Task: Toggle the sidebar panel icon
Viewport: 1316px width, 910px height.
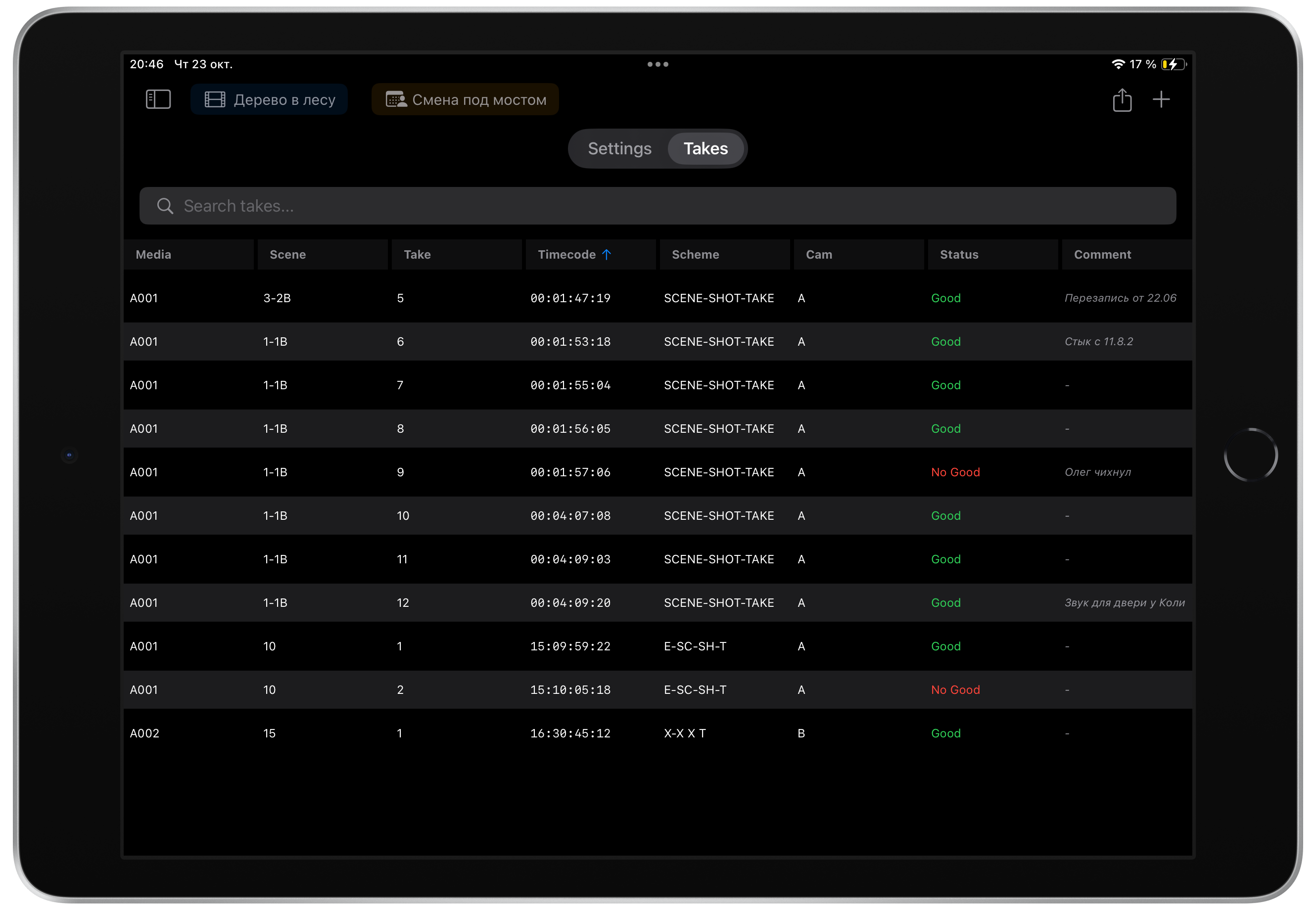Action: tap(158, 100)
